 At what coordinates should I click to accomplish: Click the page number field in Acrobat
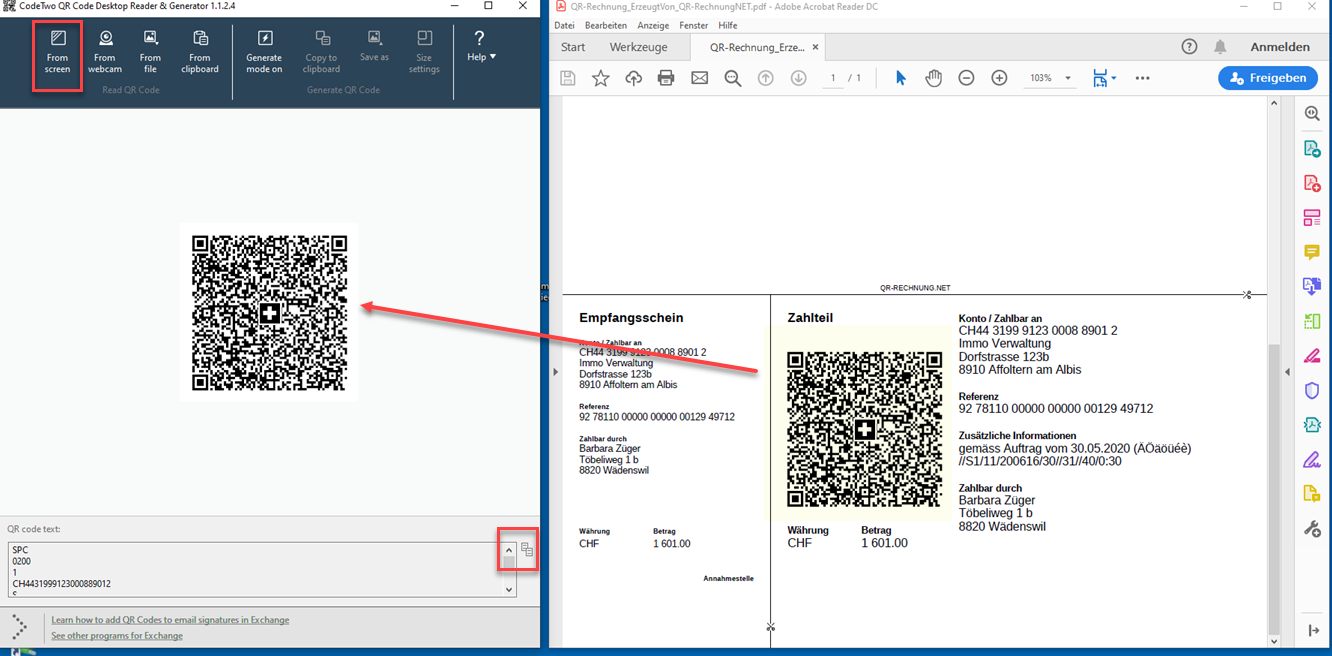(832, 78)
